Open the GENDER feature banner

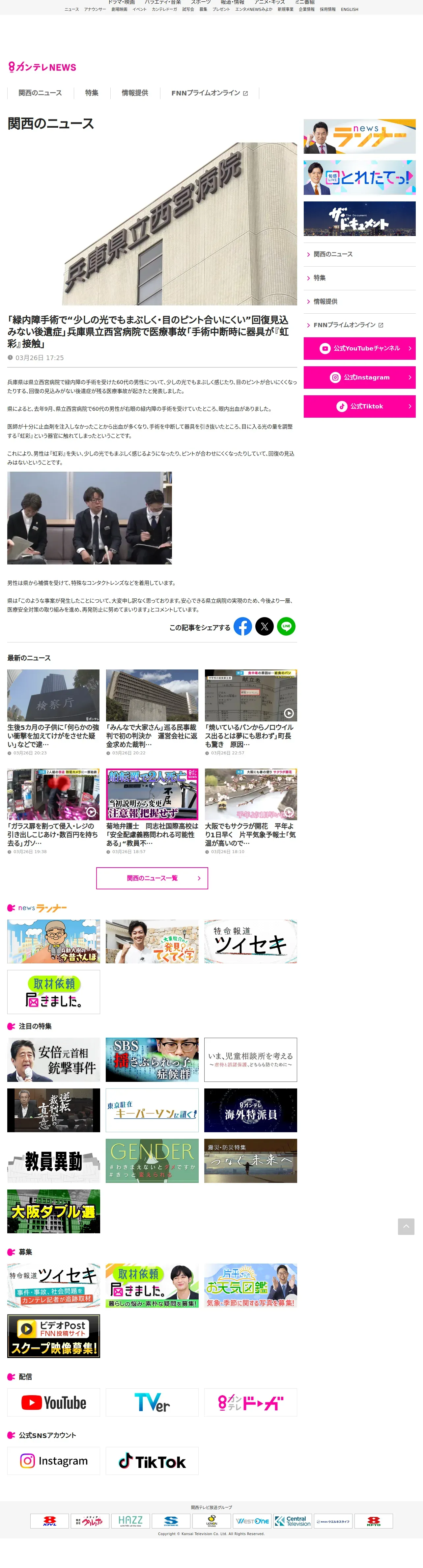pyautogui.click(x=153, y=1161)
